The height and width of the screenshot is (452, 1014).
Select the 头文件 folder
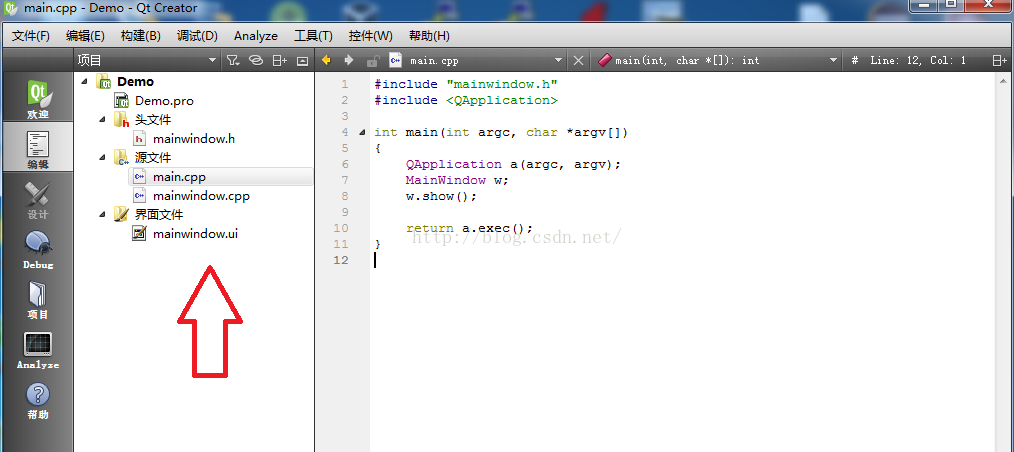(x=153, y=120)
